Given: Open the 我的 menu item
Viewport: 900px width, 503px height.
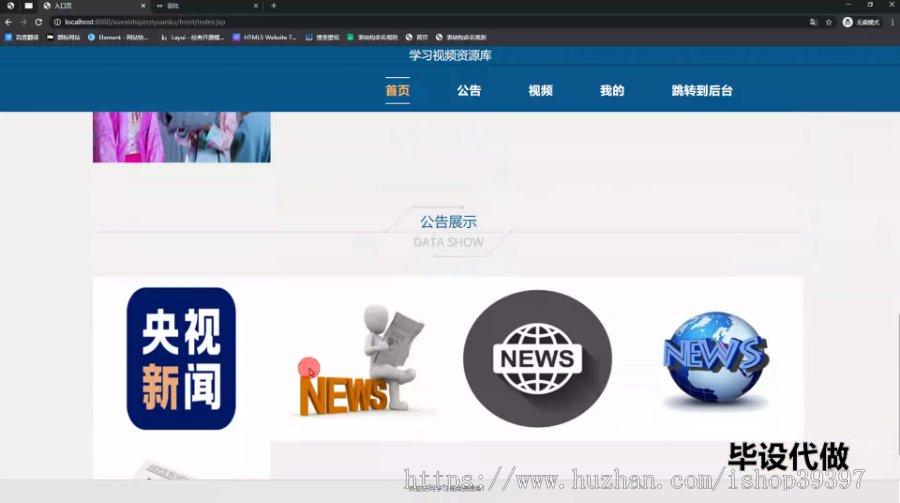Looking at the screenshot, I should point(612,90).
